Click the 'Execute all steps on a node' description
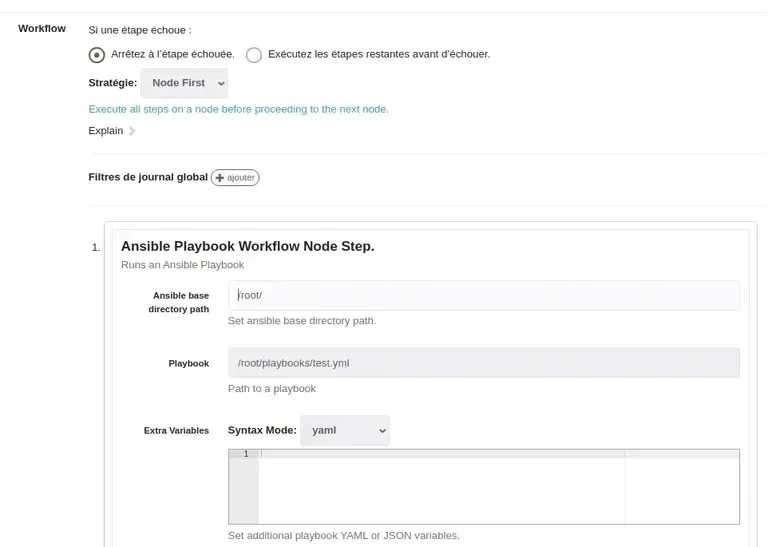 (x=238, y=109)
